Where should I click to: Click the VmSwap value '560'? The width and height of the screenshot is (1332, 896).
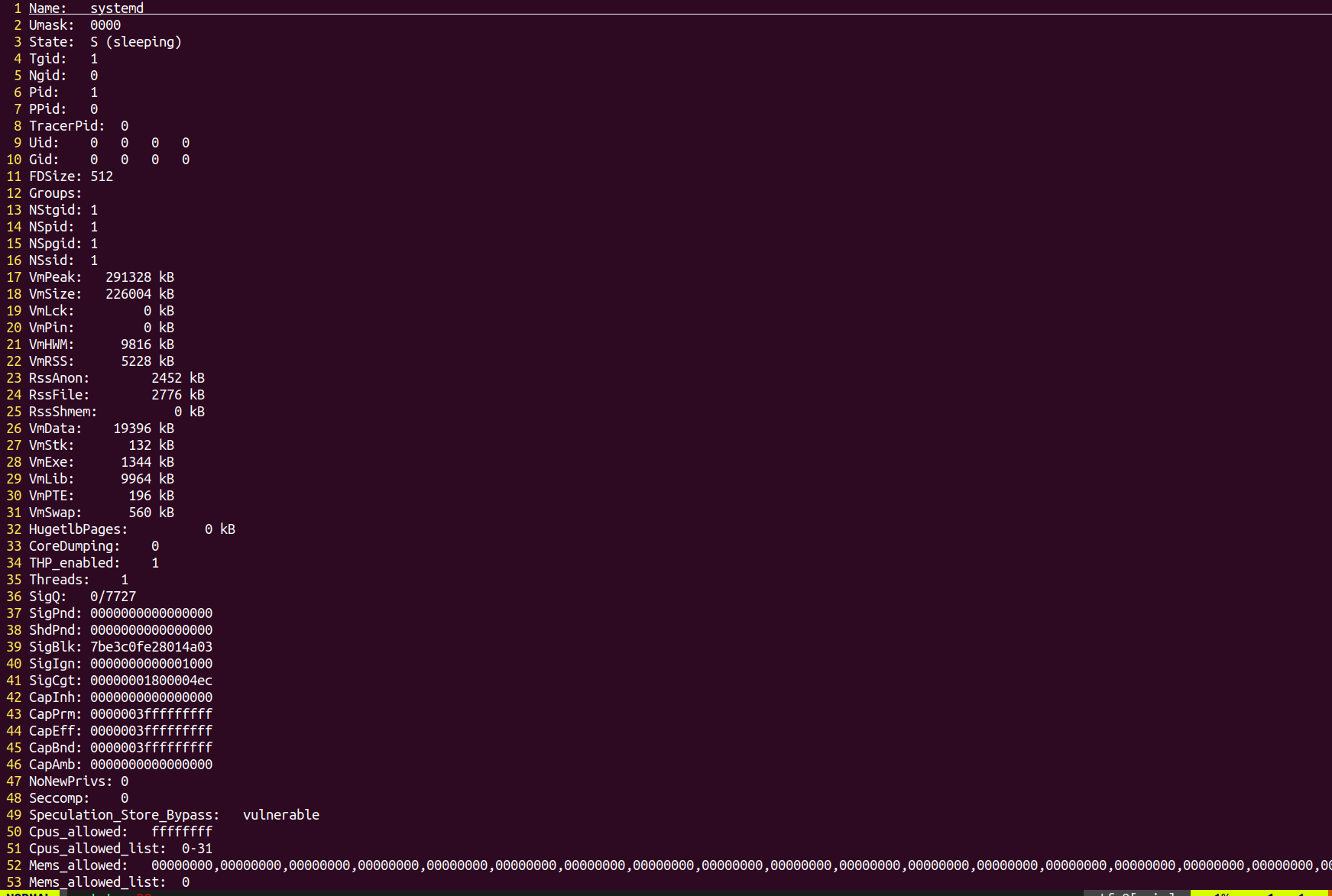(x=140, y=513)
